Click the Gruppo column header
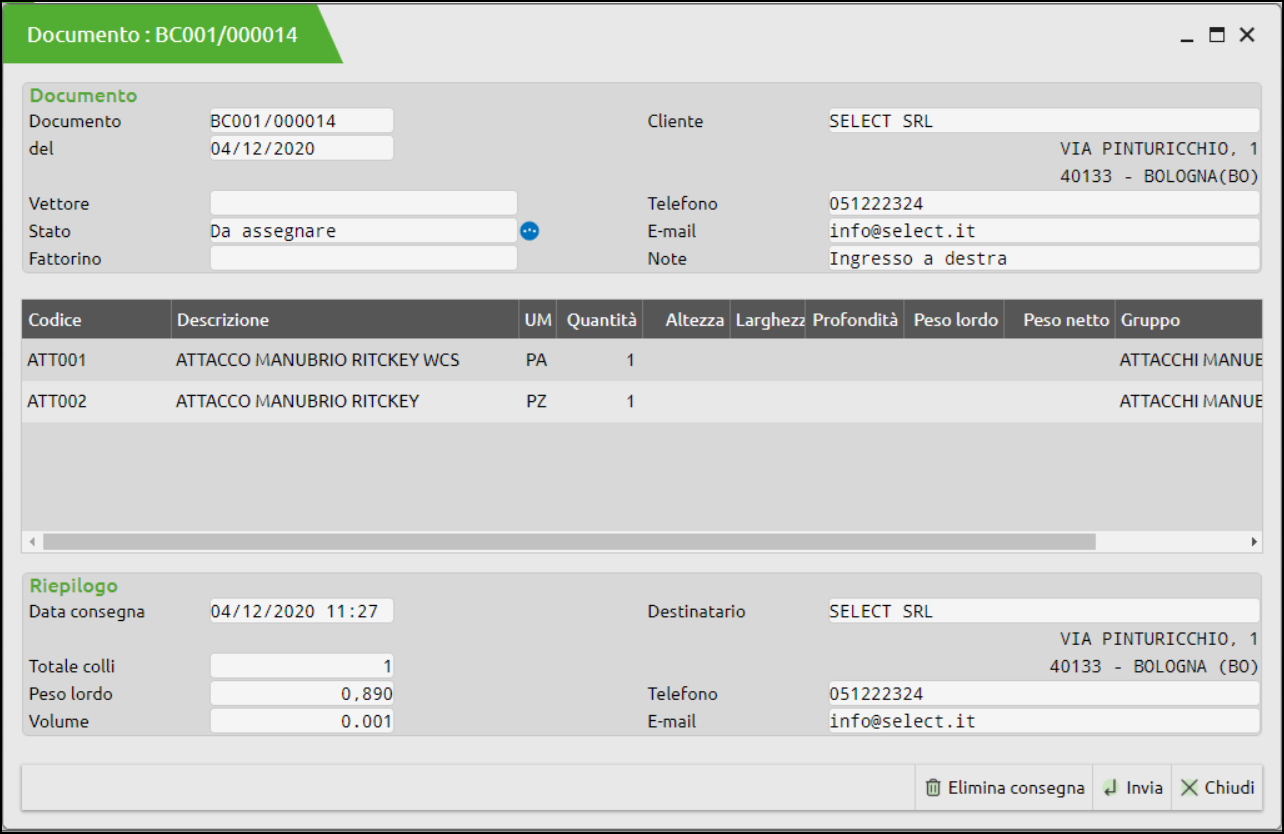This screenshot has width=1284, height=834. pos(1187,320)
